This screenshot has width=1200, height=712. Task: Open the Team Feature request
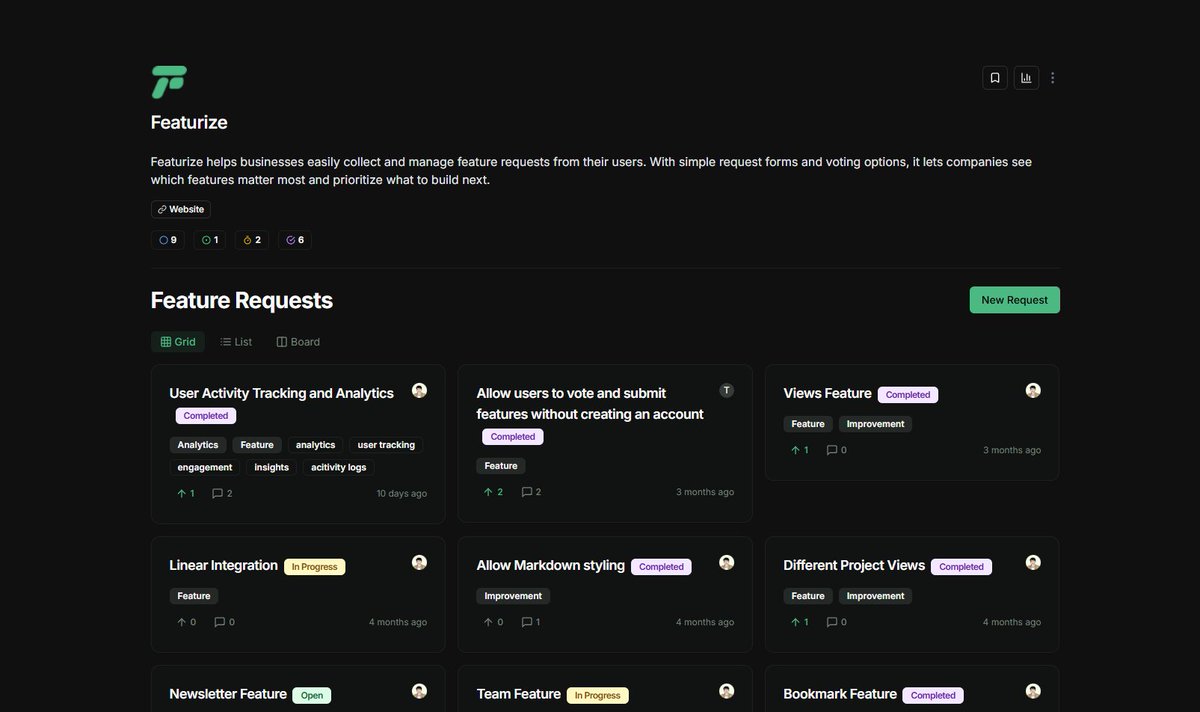(x=519, y=693)
